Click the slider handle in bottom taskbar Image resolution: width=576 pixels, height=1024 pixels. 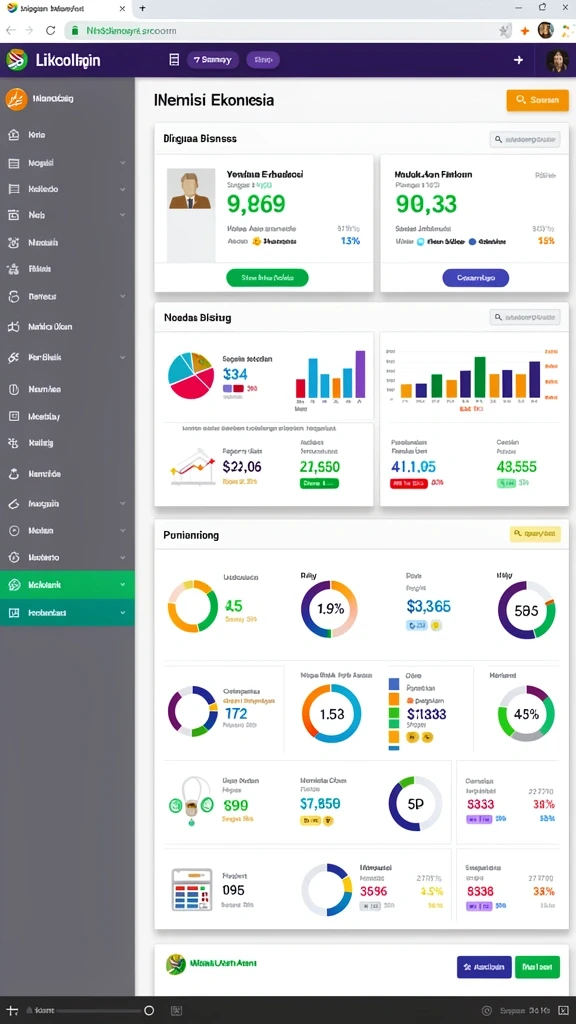(x=149, y=1010)
